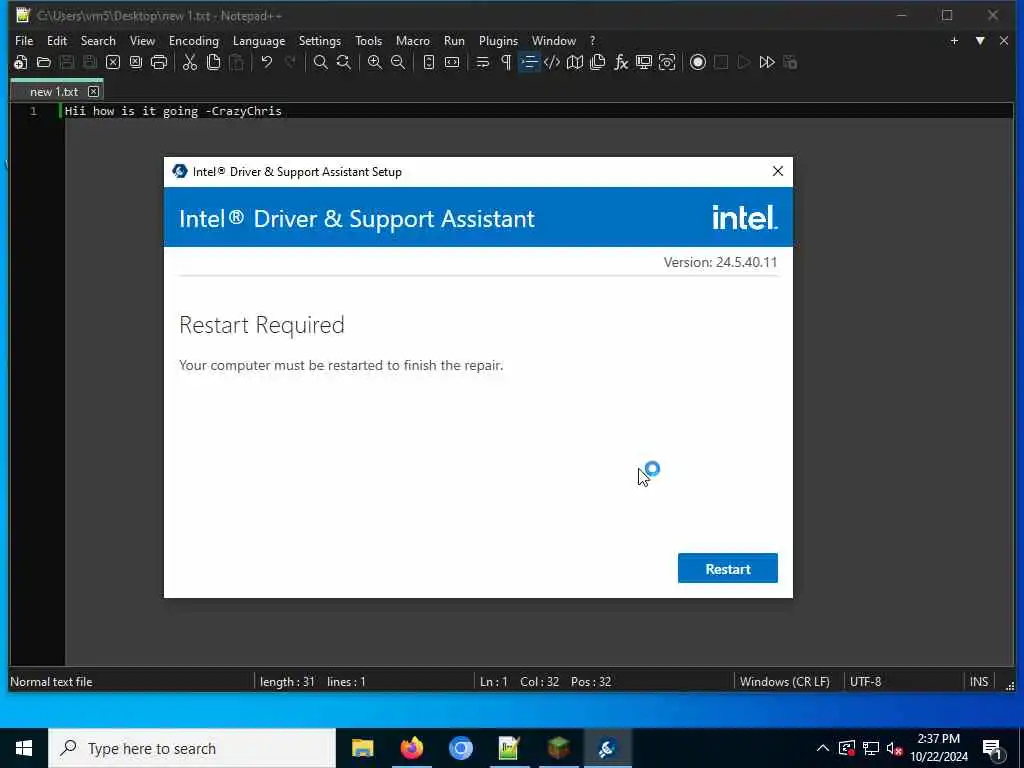Viewport: 1024px width, 768px height.
Task: Click "length : 31" in status bar
Action: (287, 681)
